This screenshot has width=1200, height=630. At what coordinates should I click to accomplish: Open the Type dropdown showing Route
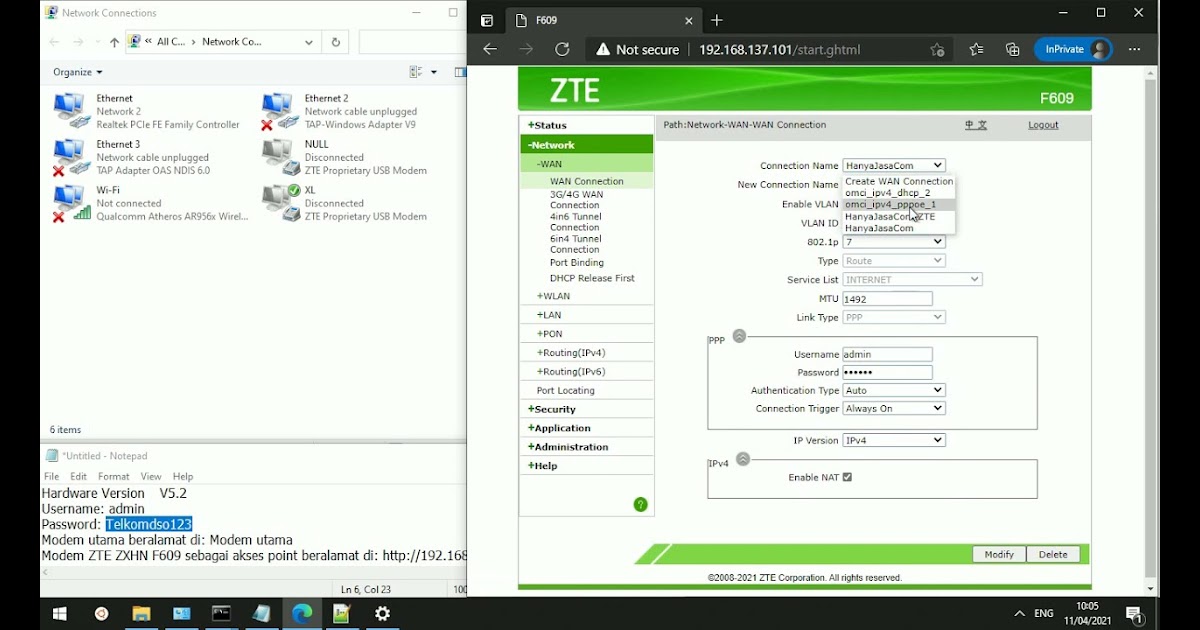pos(894,261)
